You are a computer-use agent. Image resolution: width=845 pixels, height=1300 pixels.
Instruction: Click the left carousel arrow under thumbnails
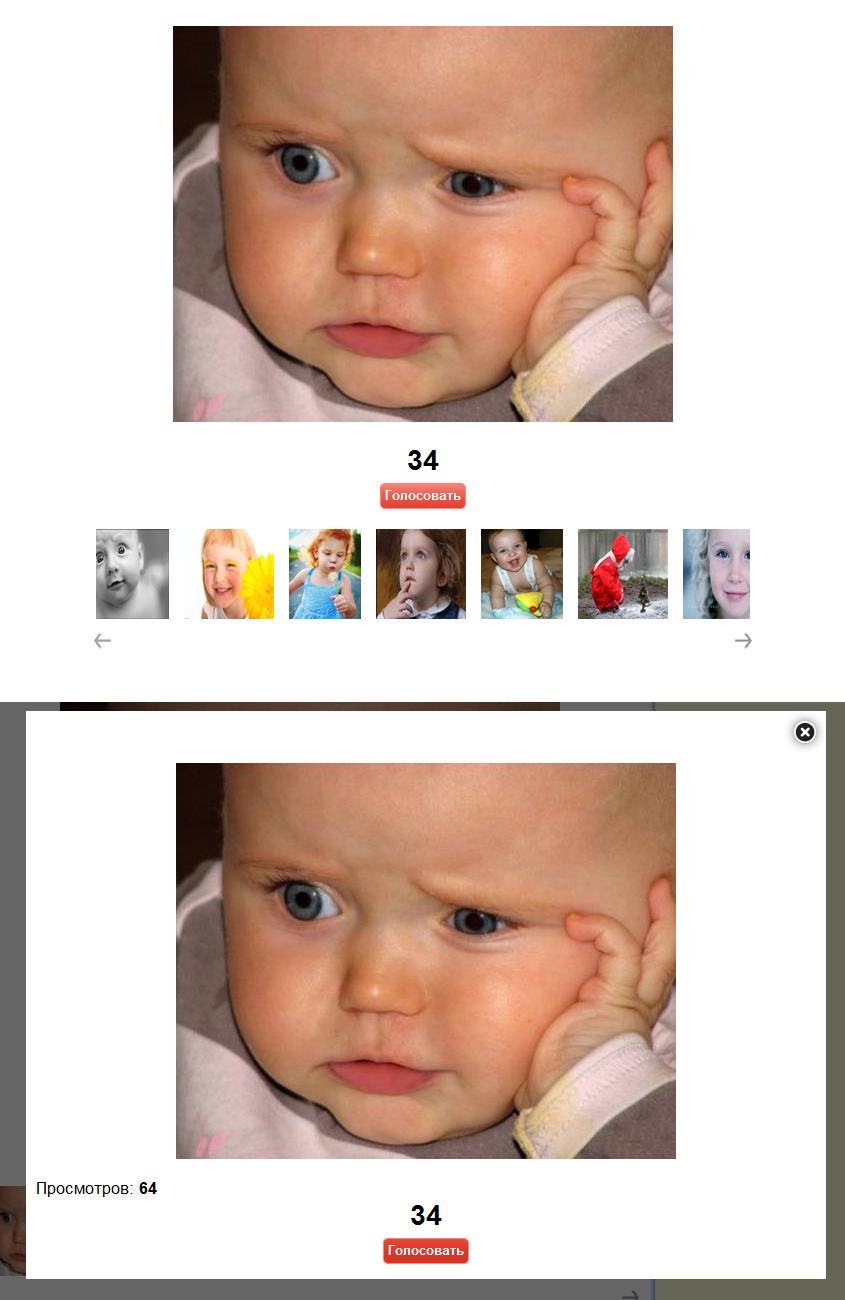tap(103, 641)
